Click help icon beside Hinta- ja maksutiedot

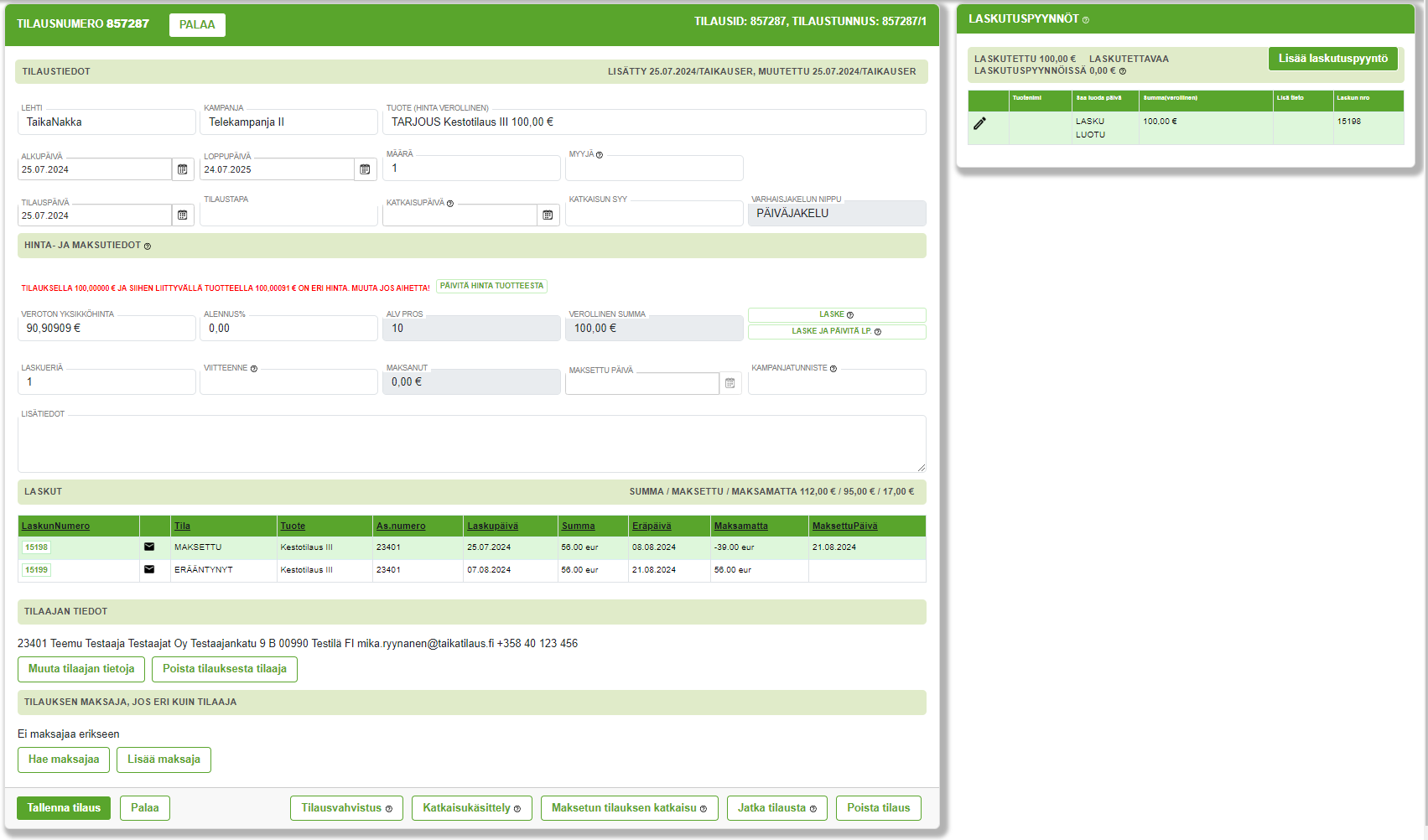tap(148, 246)
